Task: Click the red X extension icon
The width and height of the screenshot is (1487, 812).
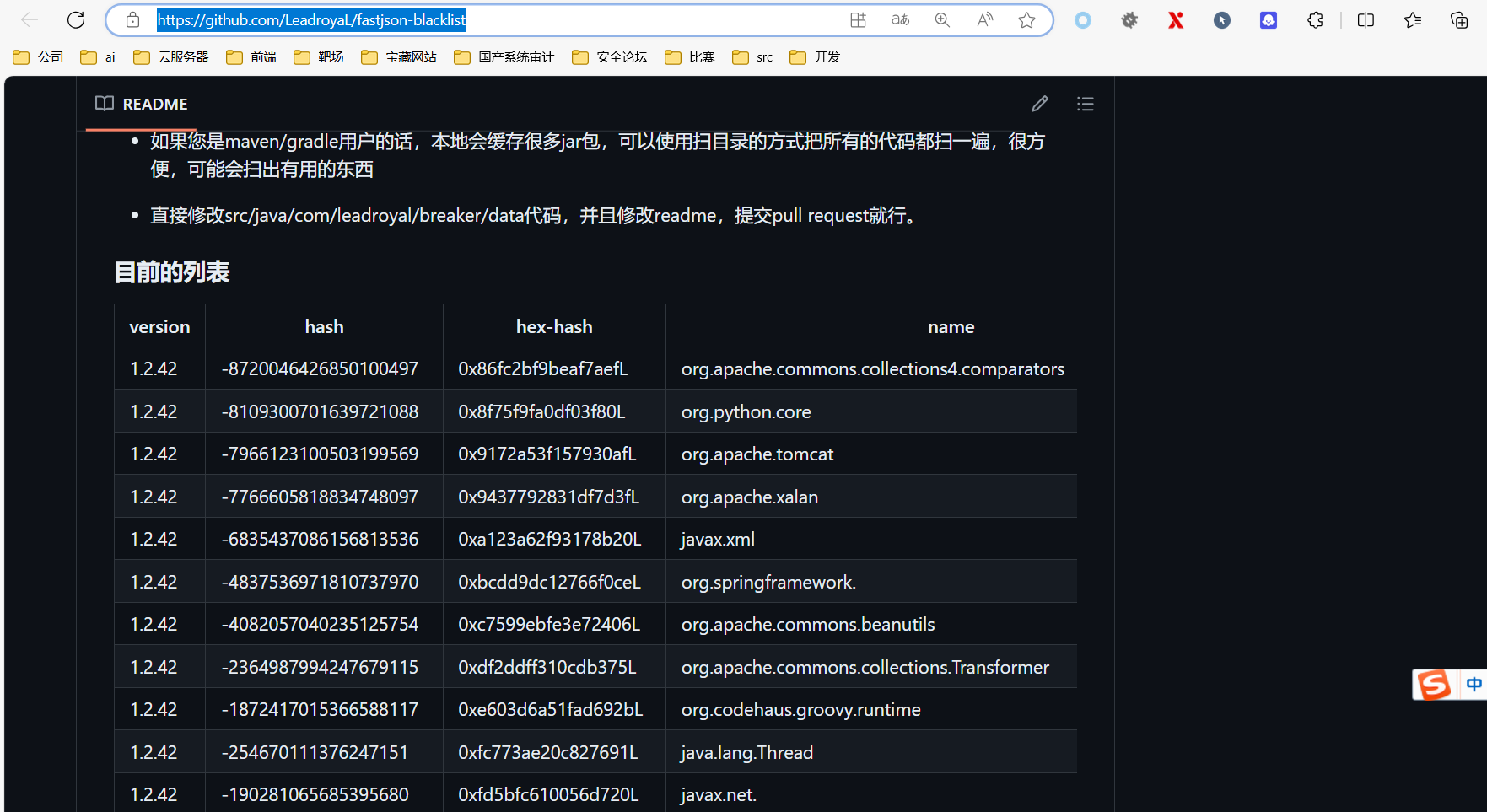Action: (1176, 20)
